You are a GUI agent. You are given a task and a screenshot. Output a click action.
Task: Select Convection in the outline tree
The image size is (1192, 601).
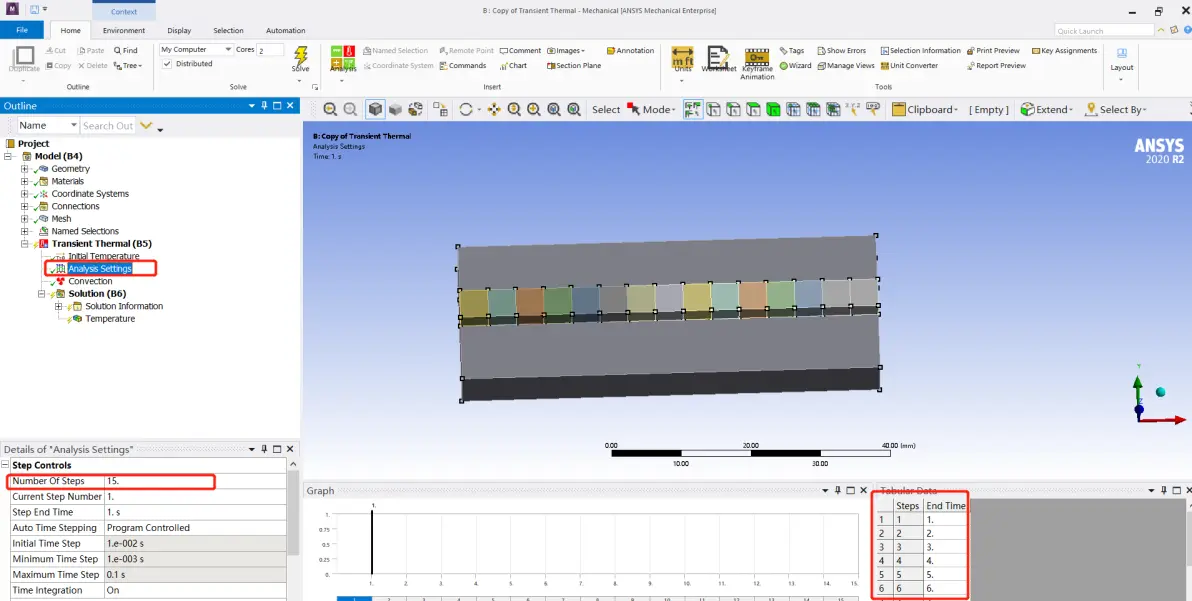pyautogui.click(x=90, y=281)
